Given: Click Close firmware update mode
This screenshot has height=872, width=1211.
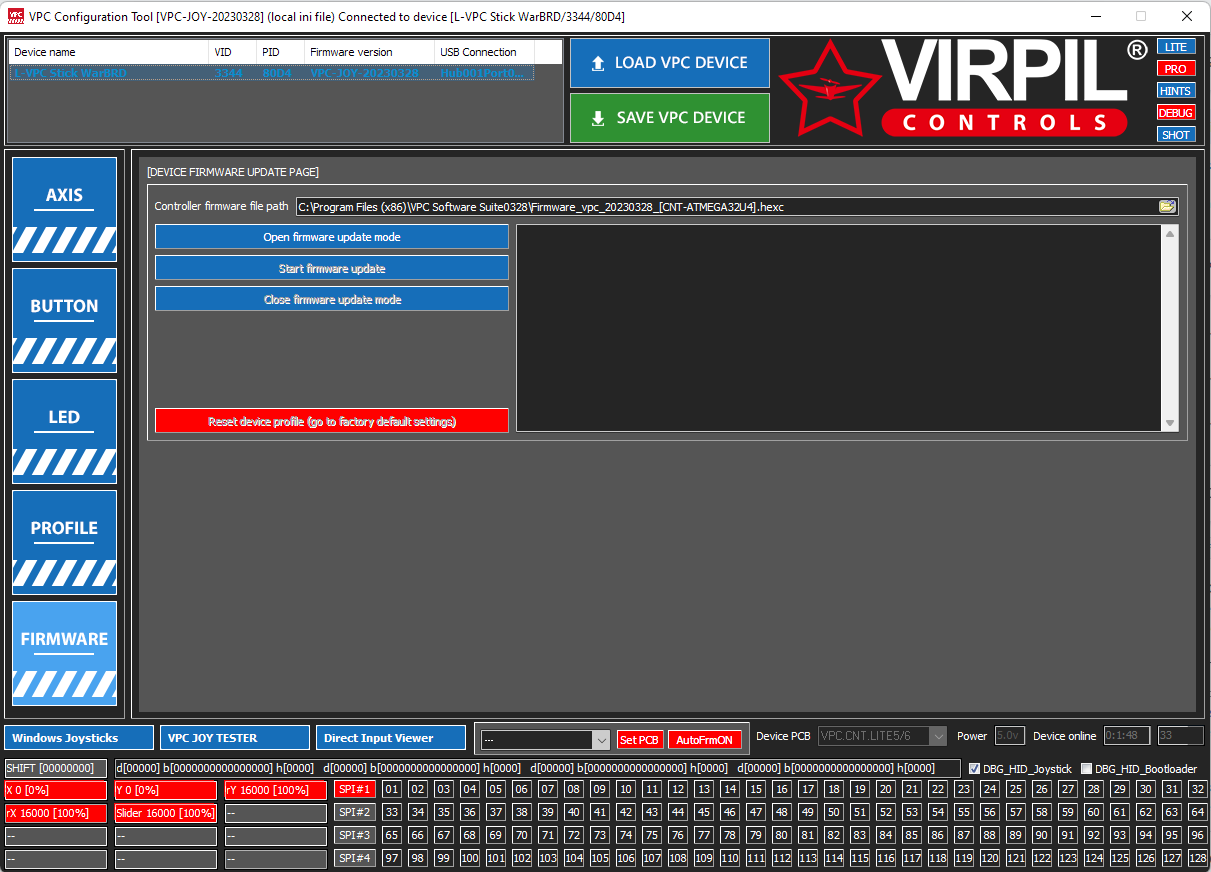Looking at the screenshot, I should click(332, 299).
